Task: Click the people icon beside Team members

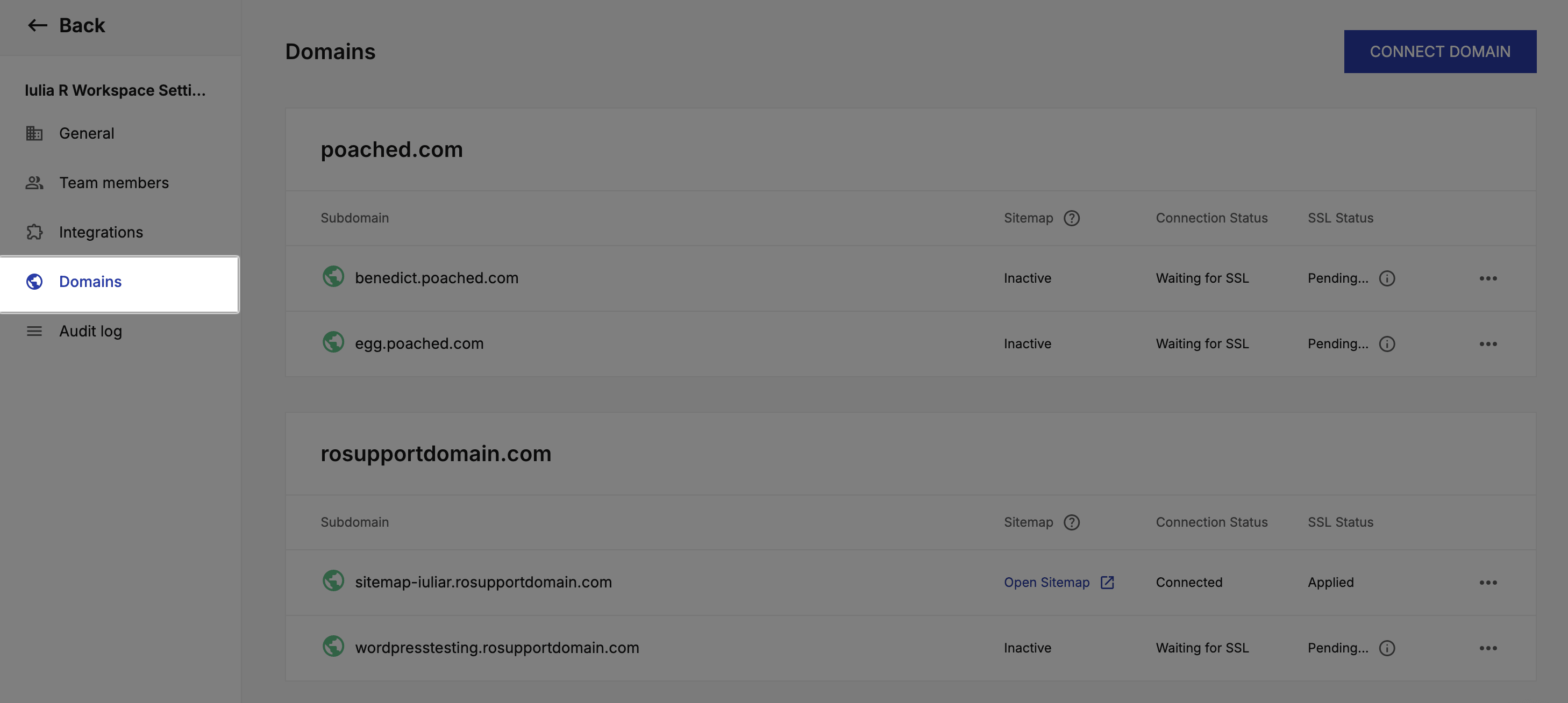Action: [x=35, y=182]
